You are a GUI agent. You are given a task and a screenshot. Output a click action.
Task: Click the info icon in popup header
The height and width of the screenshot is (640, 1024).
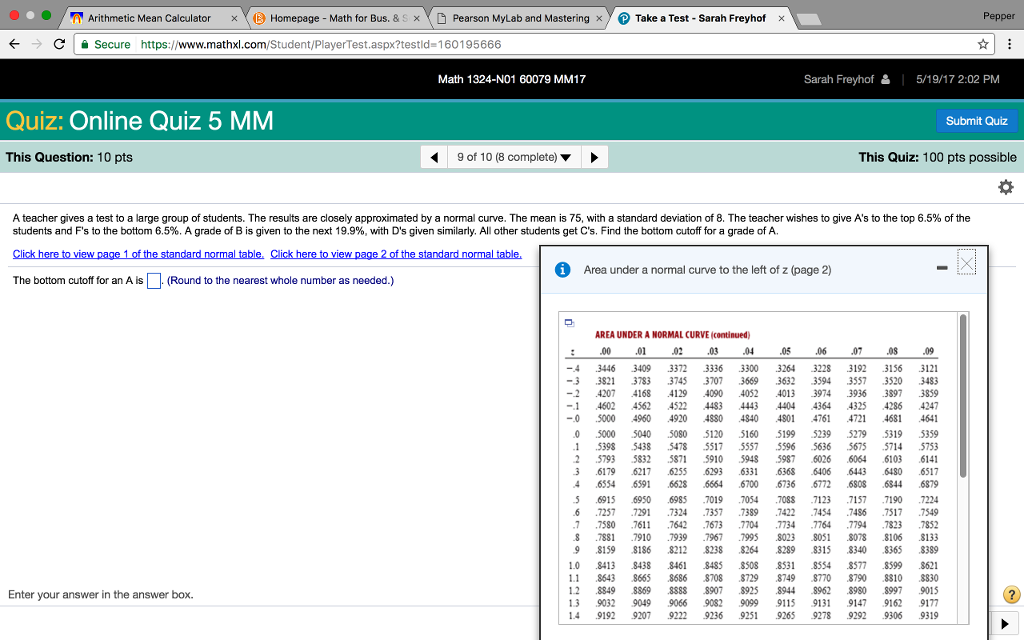(x=563, y=270)
